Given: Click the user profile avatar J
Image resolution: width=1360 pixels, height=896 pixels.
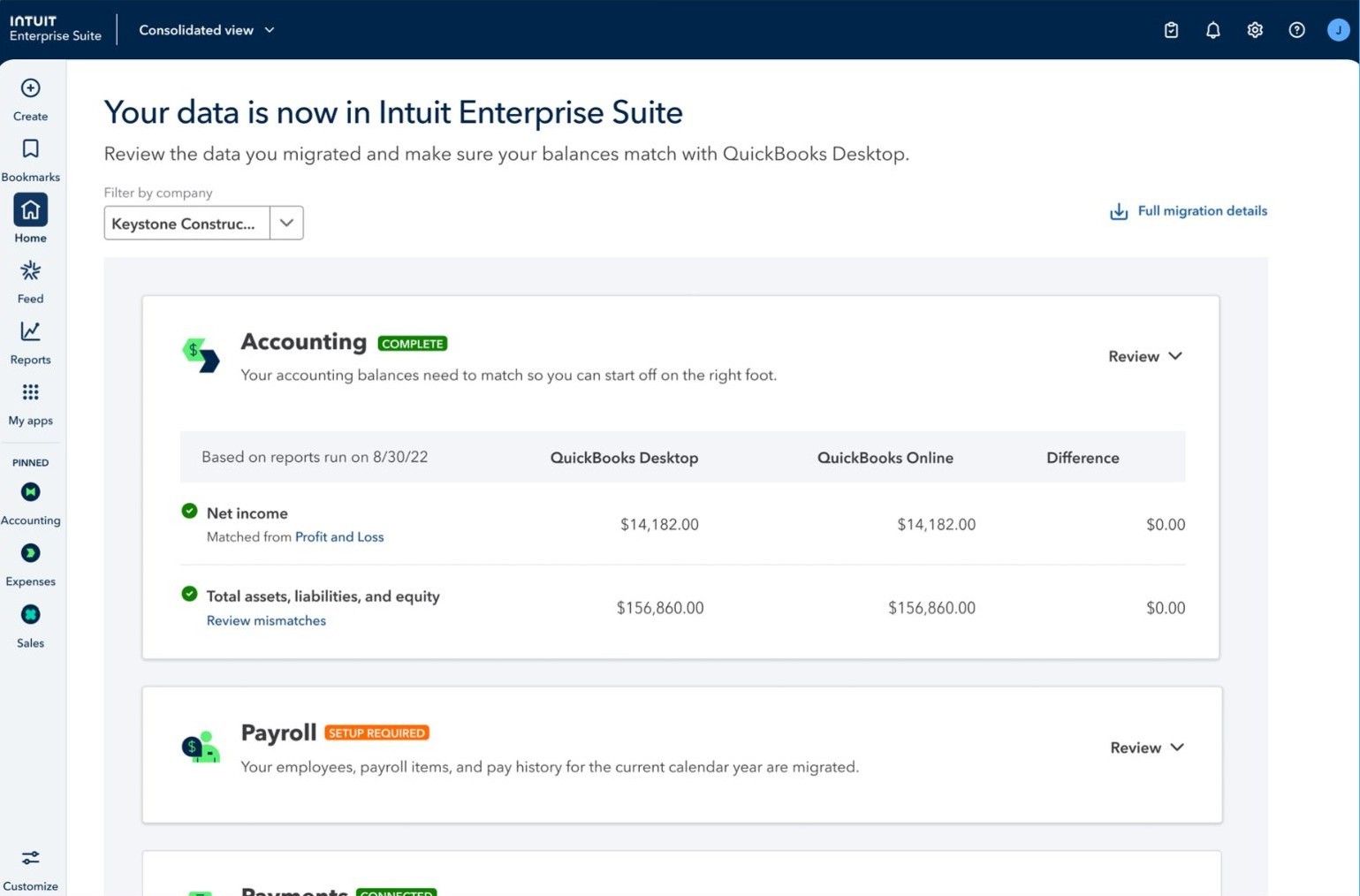Looking at the screenshot, I should pos(1338,30).
